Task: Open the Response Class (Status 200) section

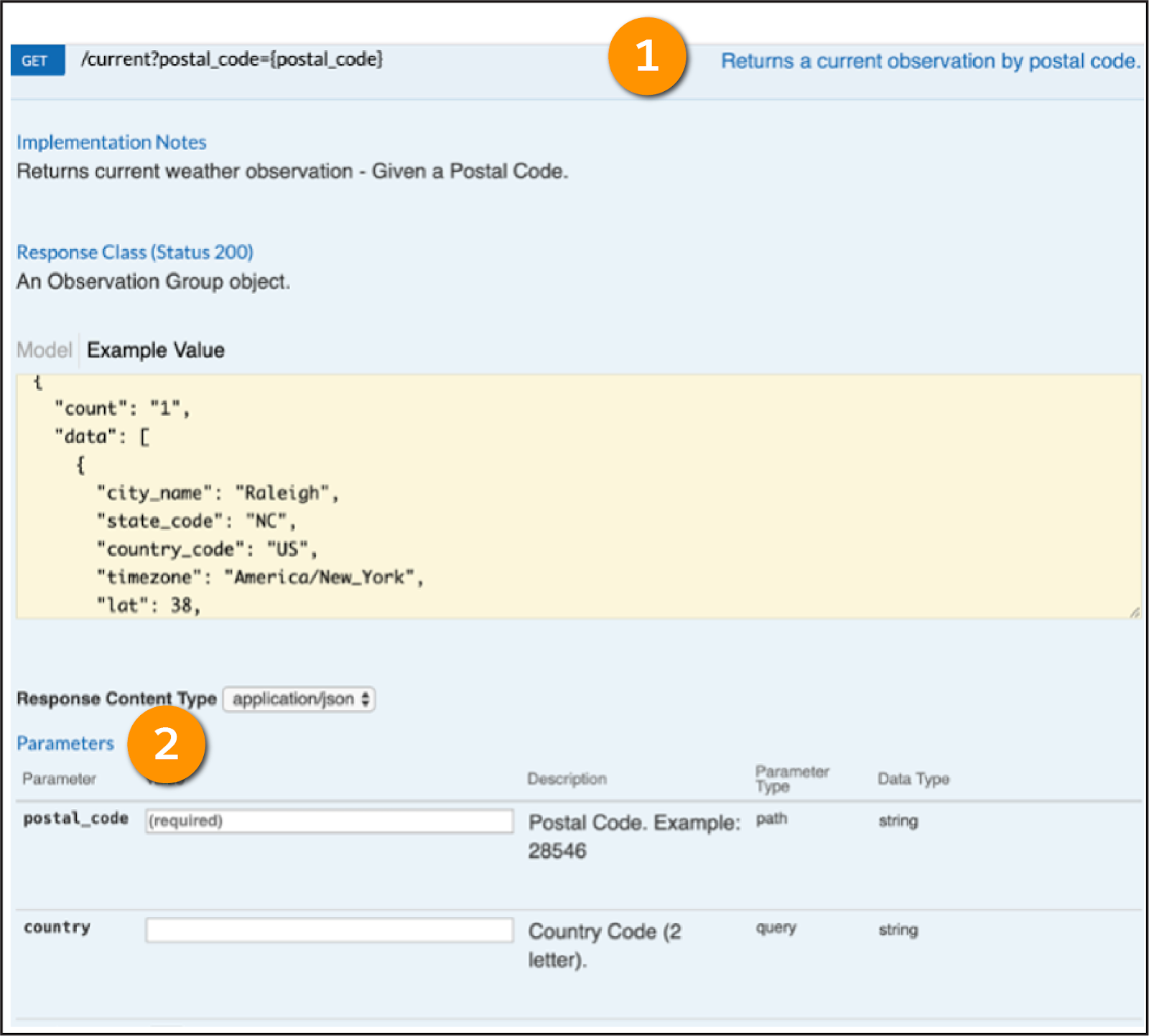Action: pyautogui.click(x=134, y=252)
